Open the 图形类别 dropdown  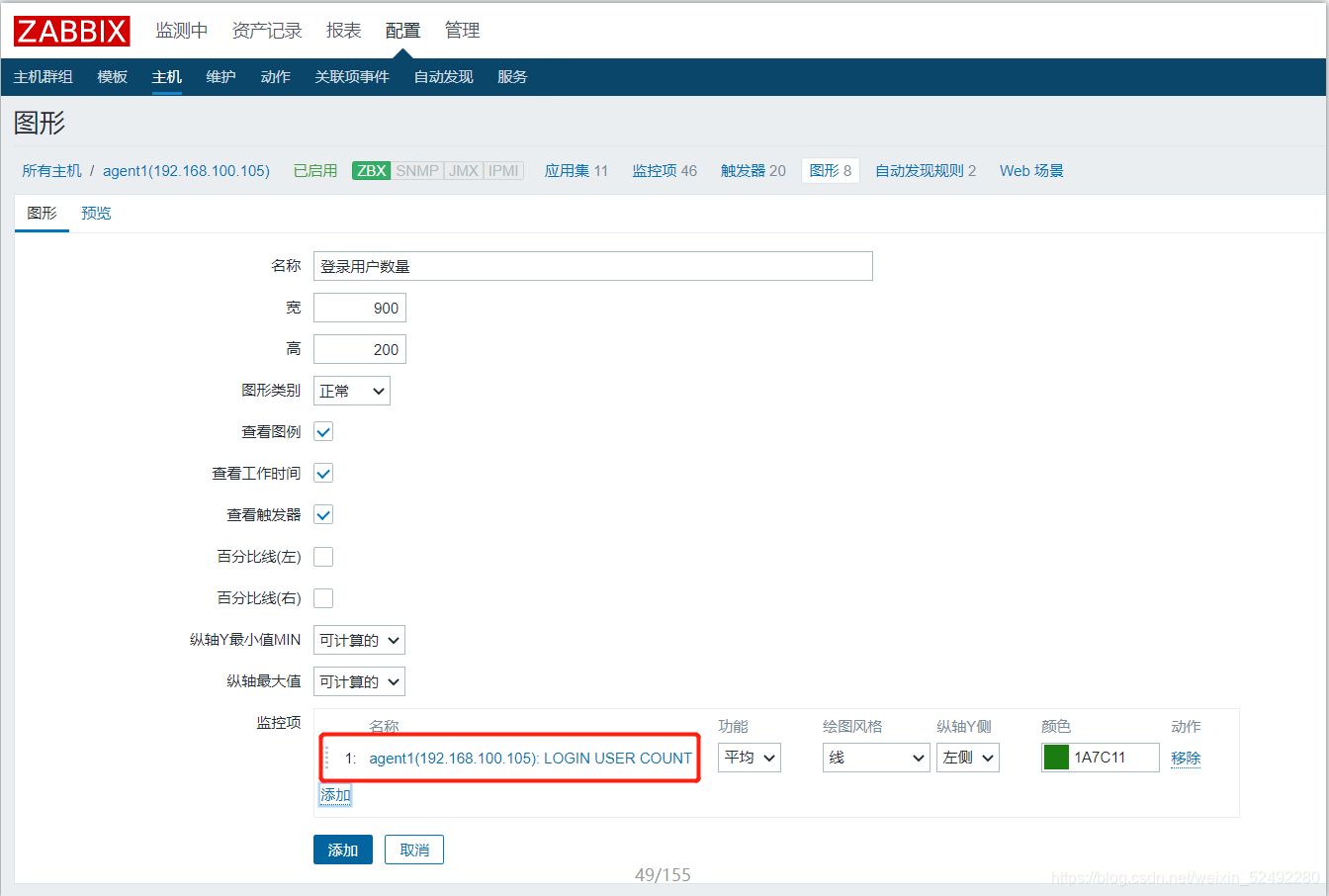pyautogui.click(x=352, y=391)
